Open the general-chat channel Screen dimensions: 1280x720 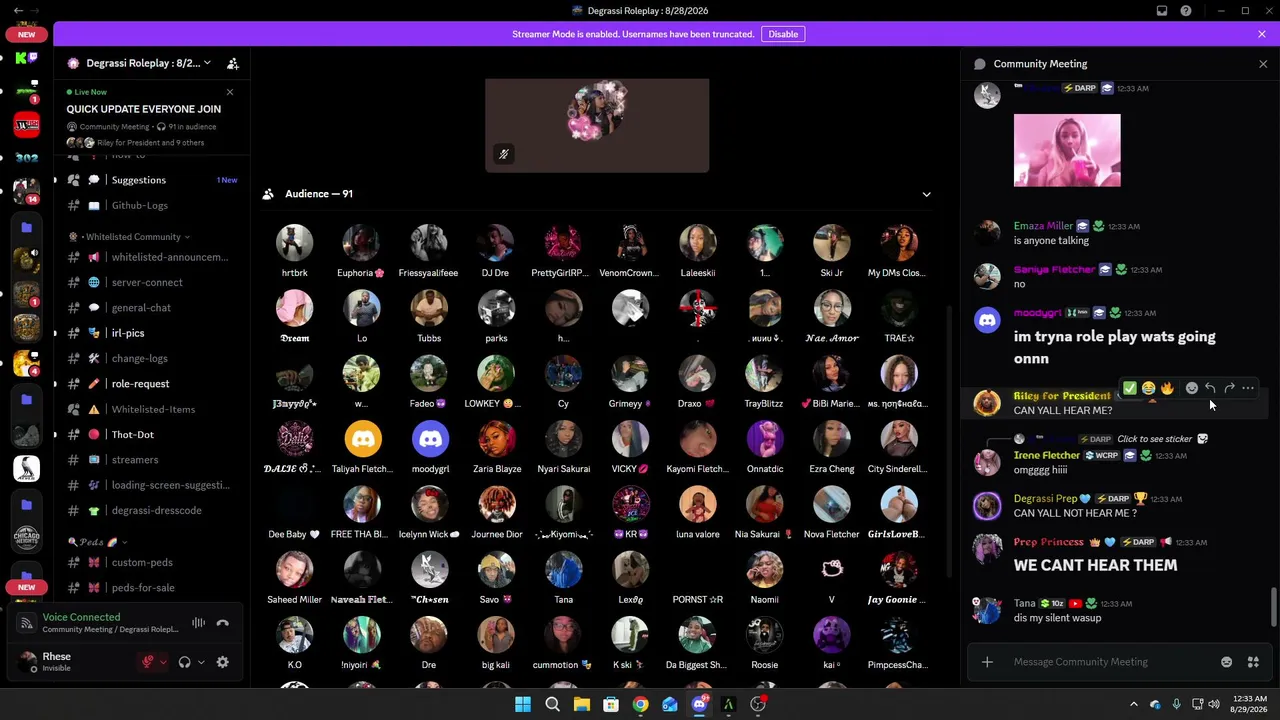(x=152, y=308)
